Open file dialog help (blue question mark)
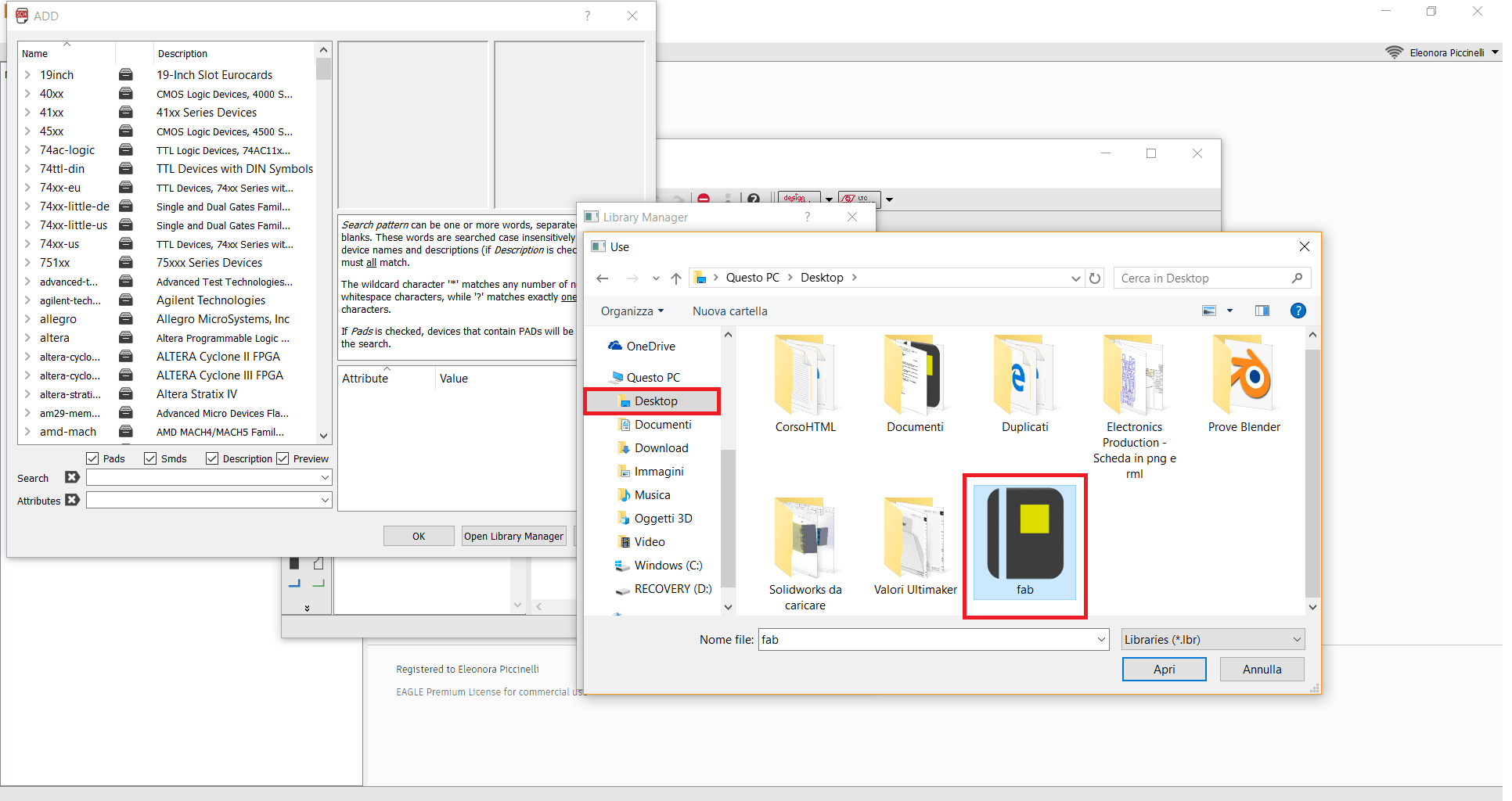This screenshot has width=1512, height=801. coord(1298,311)
